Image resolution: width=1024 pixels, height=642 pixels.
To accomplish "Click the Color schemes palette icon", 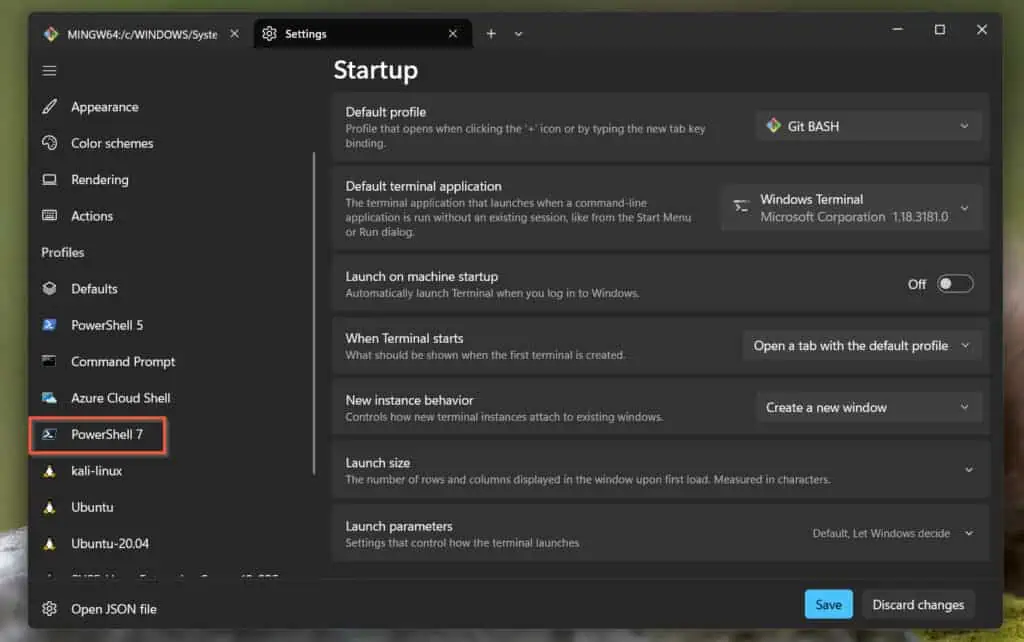I will point(50,143).
